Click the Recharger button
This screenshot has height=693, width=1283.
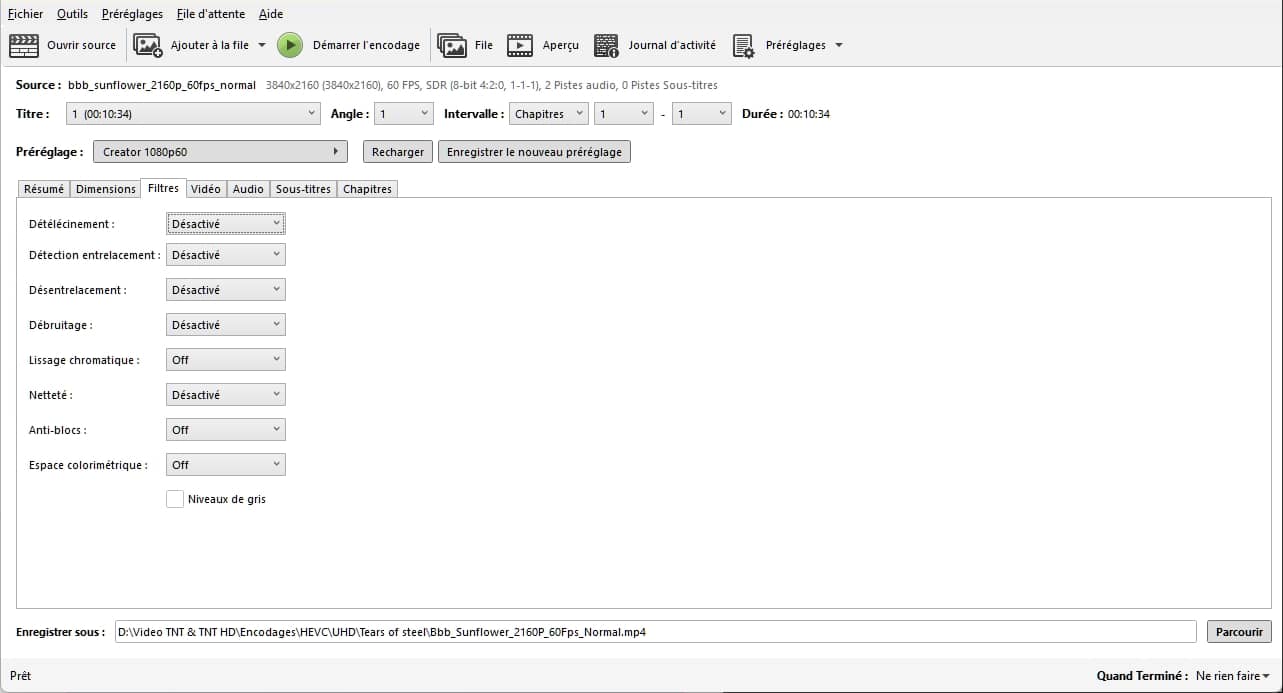398,152
